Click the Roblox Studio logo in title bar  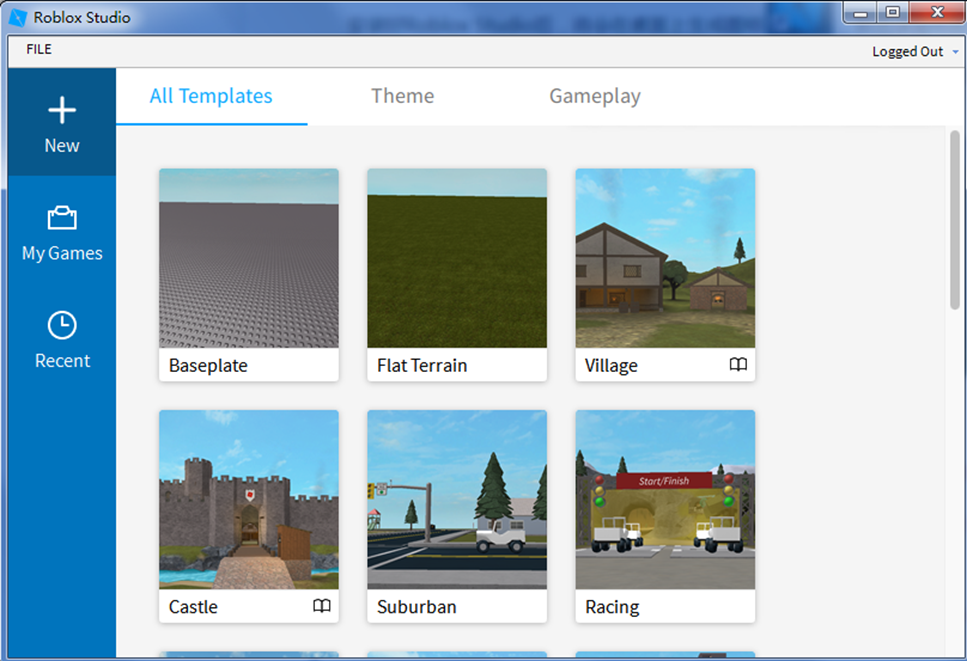(18, 17)
